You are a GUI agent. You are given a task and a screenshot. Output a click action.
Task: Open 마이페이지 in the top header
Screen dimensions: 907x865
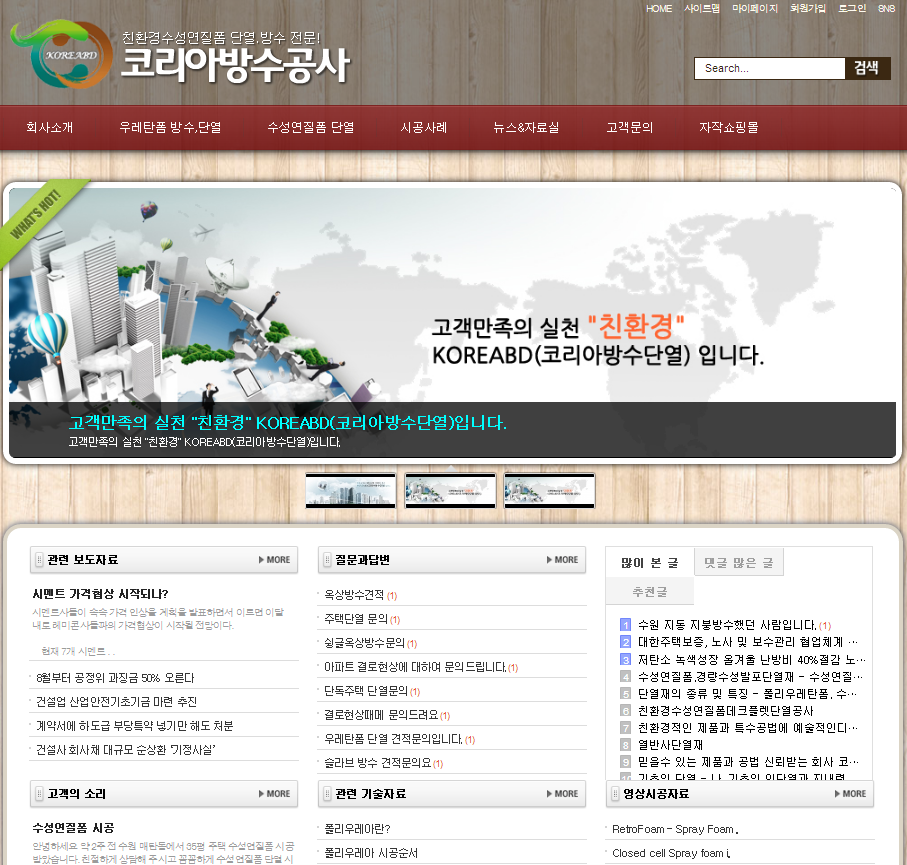(x=755, y=9)
